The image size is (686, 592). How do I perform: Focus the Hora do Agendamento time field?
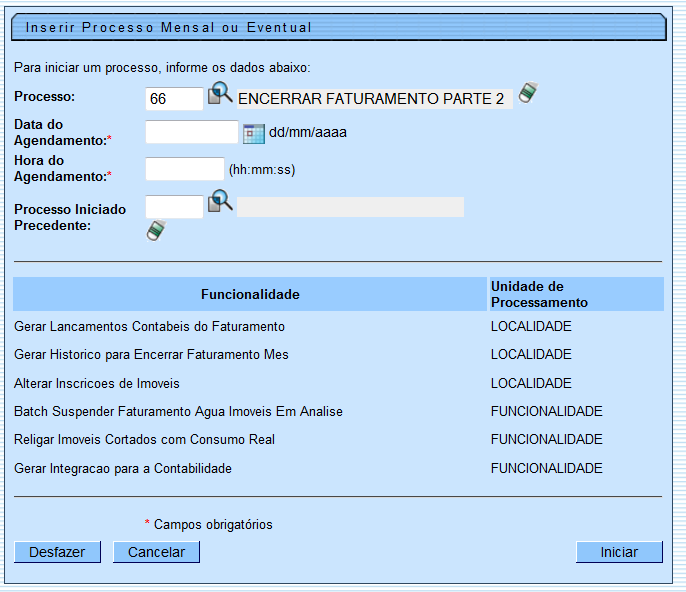tap(185, 169)
